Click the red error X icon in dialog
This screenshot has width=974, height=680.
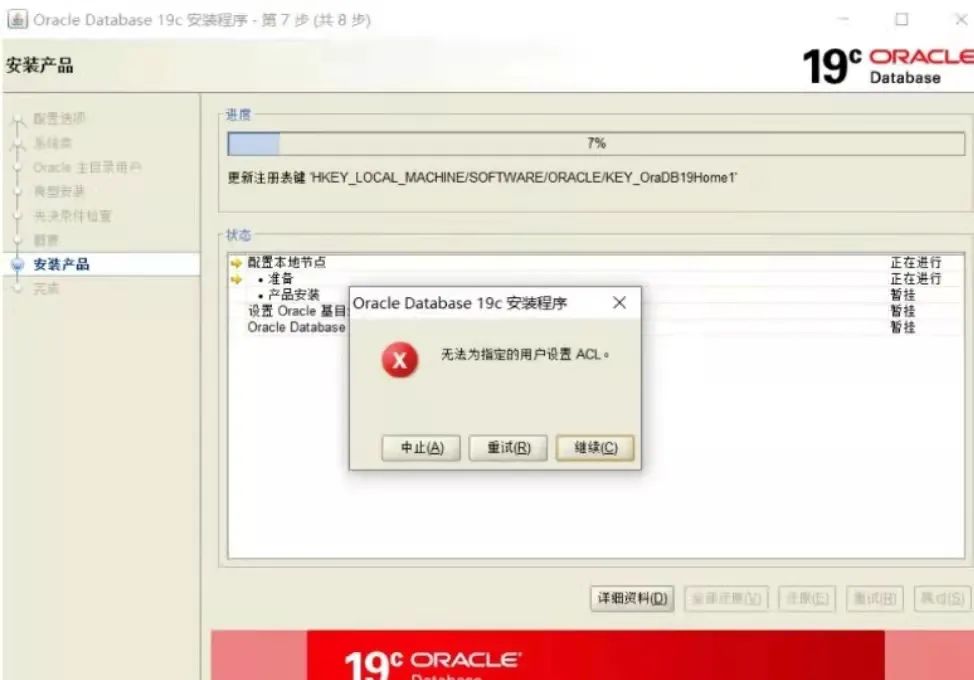click(399, 360)
